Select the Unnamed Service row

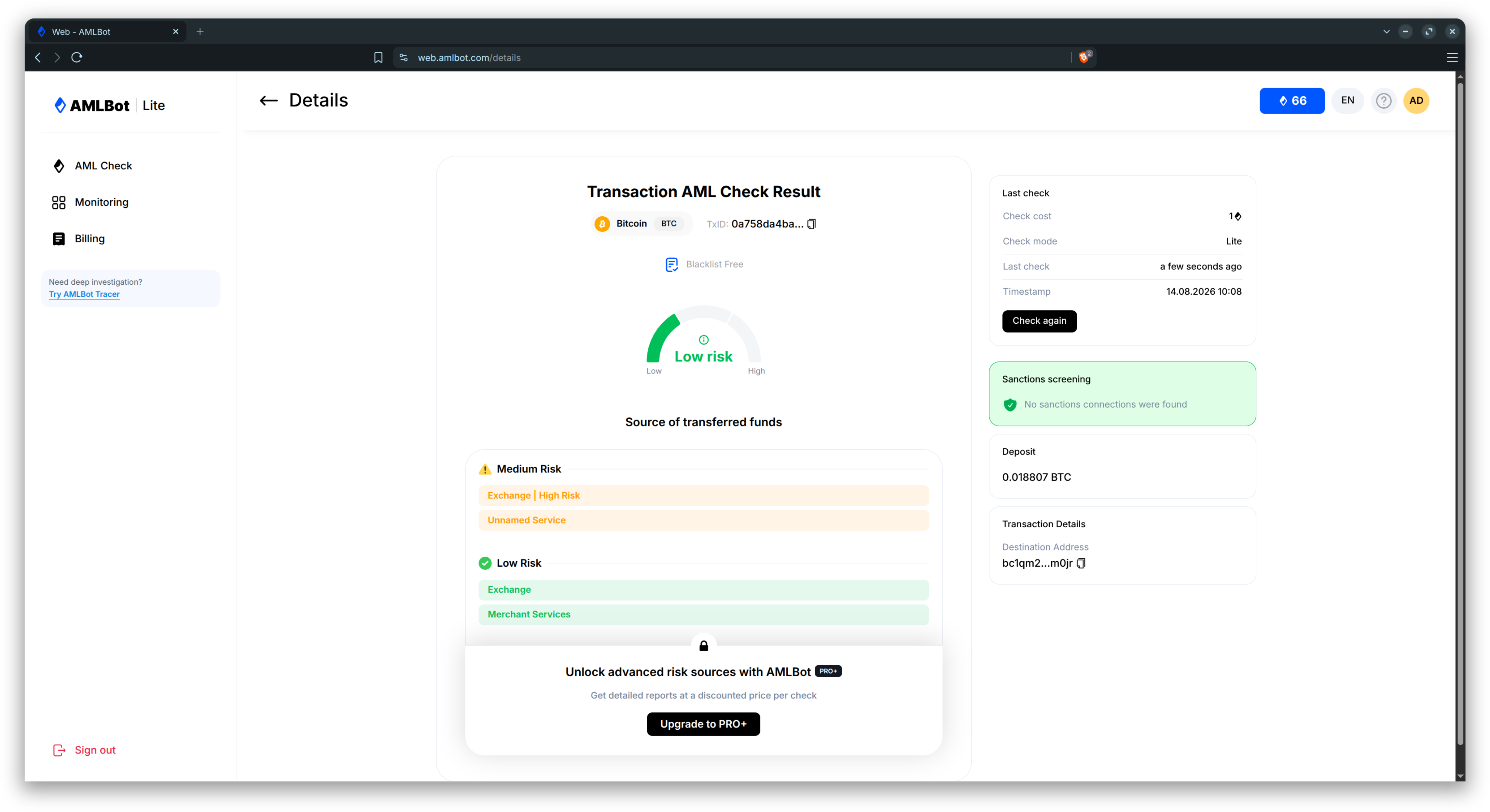703,521
